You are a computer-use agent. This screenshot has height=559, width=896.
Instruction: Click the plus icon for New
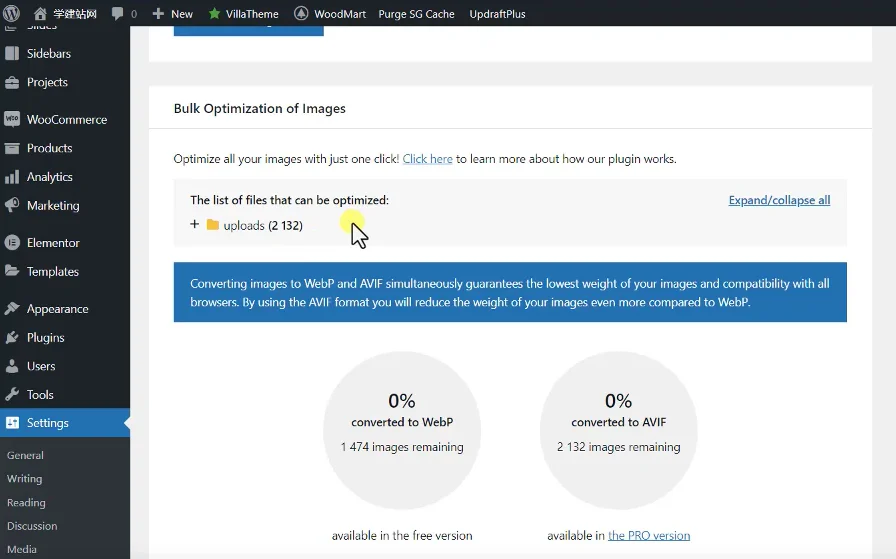(158, 14)
